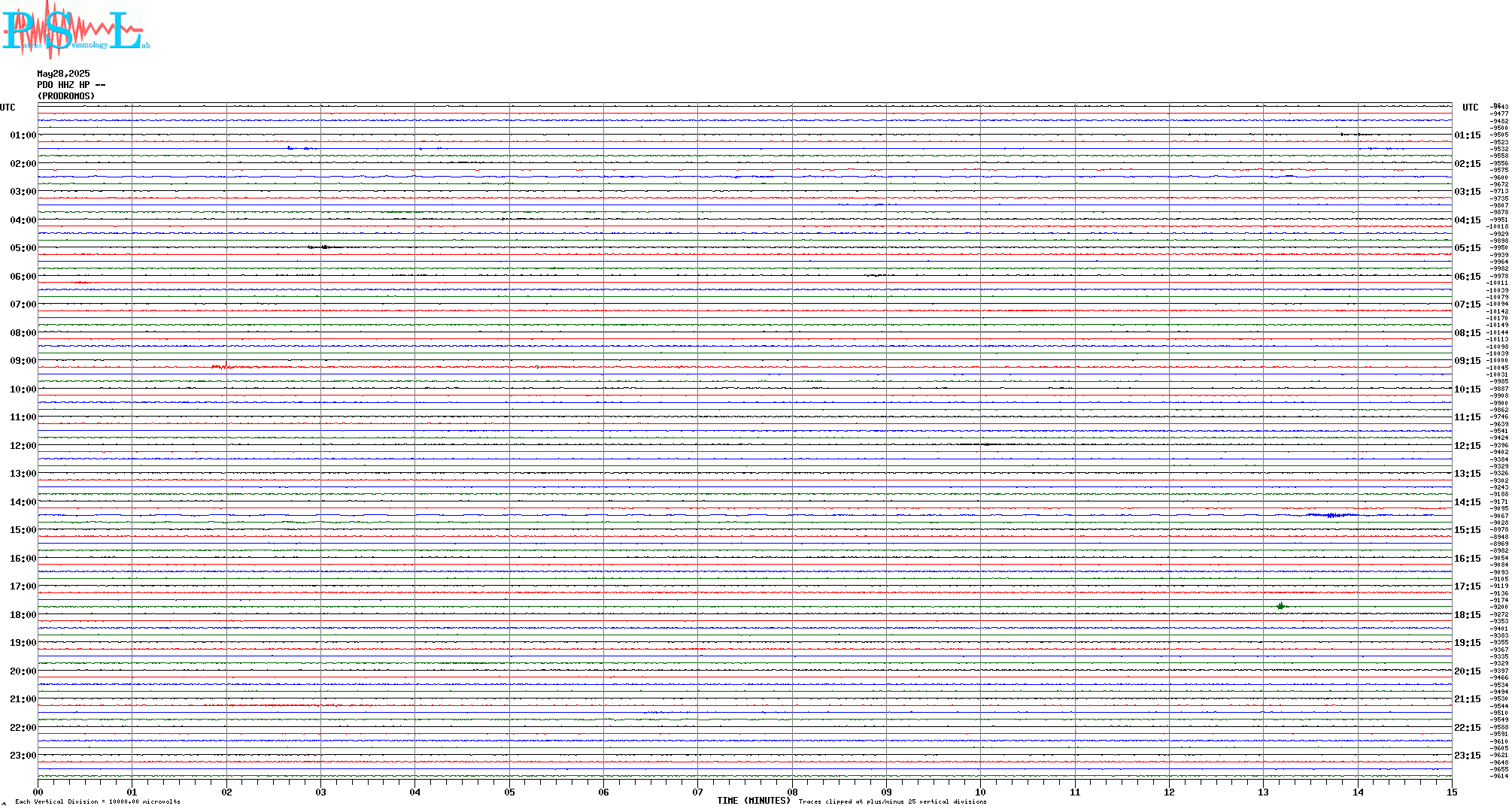
Task: Click minute 12 on the bottom axis
Action: point(1169,792)
